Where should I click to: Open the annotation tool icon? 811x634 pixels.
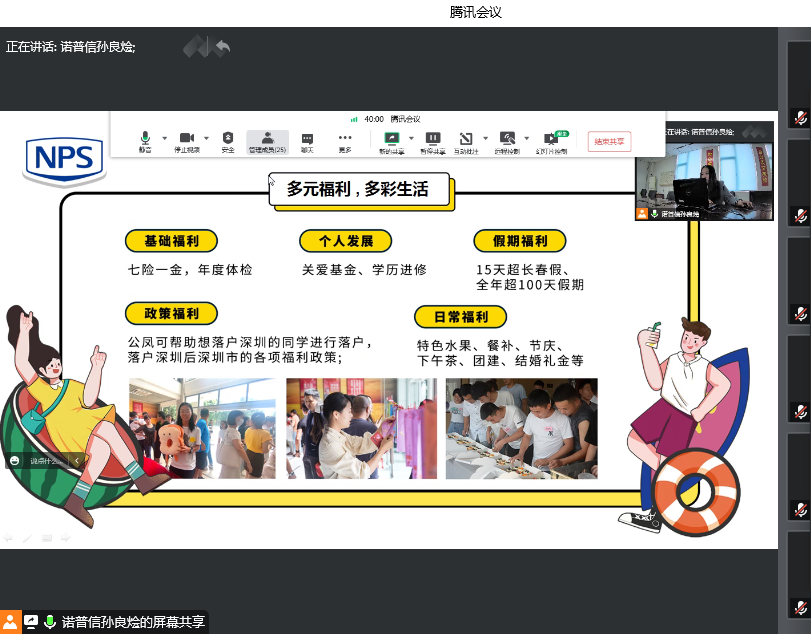466,140
